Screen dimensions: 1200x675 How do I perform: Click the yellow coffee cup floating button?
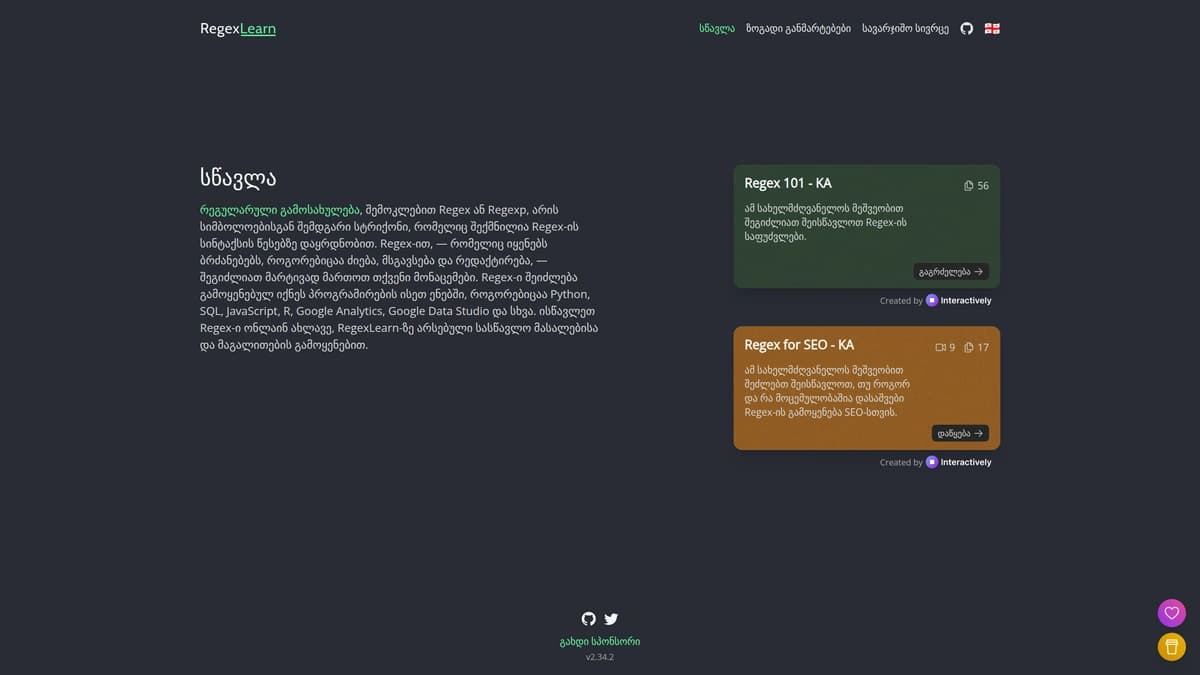click(1171, 647)
